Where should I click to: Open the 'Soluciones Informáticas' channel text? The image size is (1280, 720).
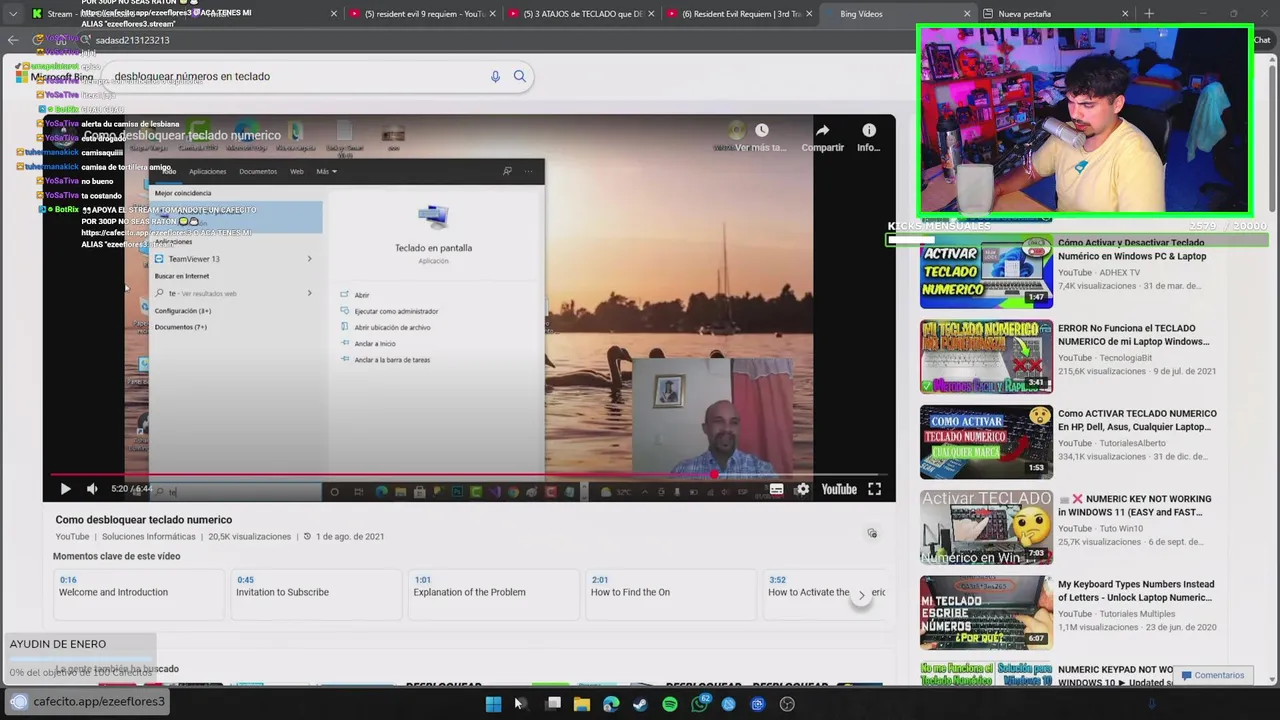click(x=149, y=537)
